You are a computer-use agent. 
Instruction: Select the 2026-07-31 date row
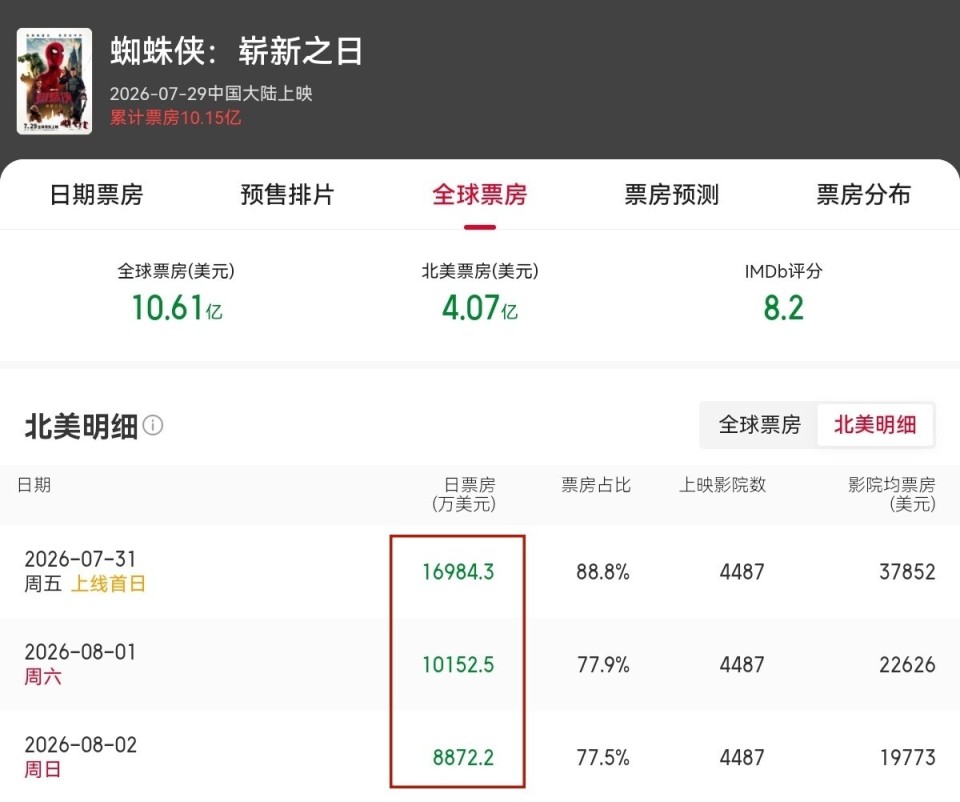pos(480,571)
